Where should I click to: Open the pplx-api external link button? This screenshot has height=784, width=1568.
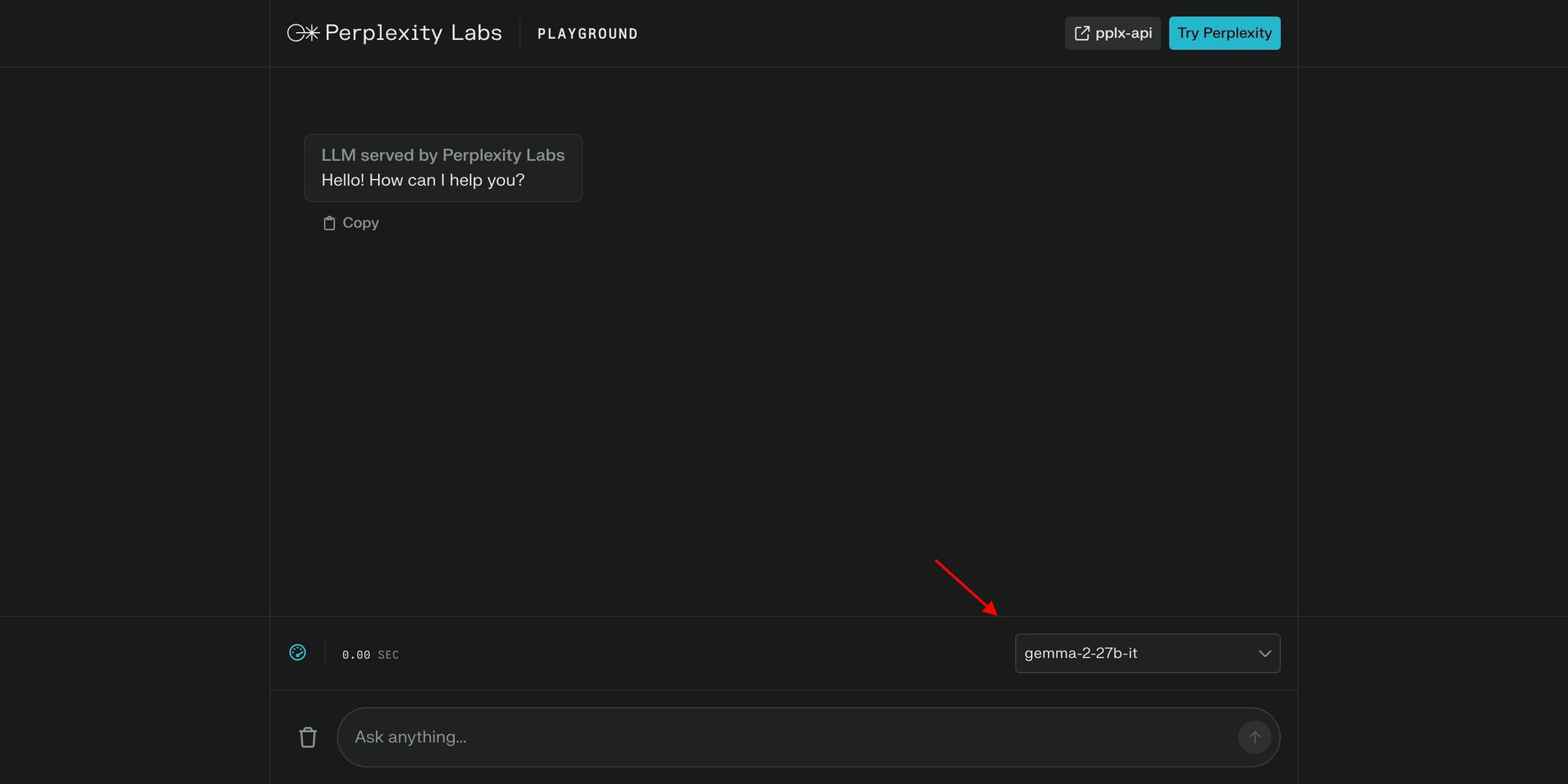tap(1112, 33)
